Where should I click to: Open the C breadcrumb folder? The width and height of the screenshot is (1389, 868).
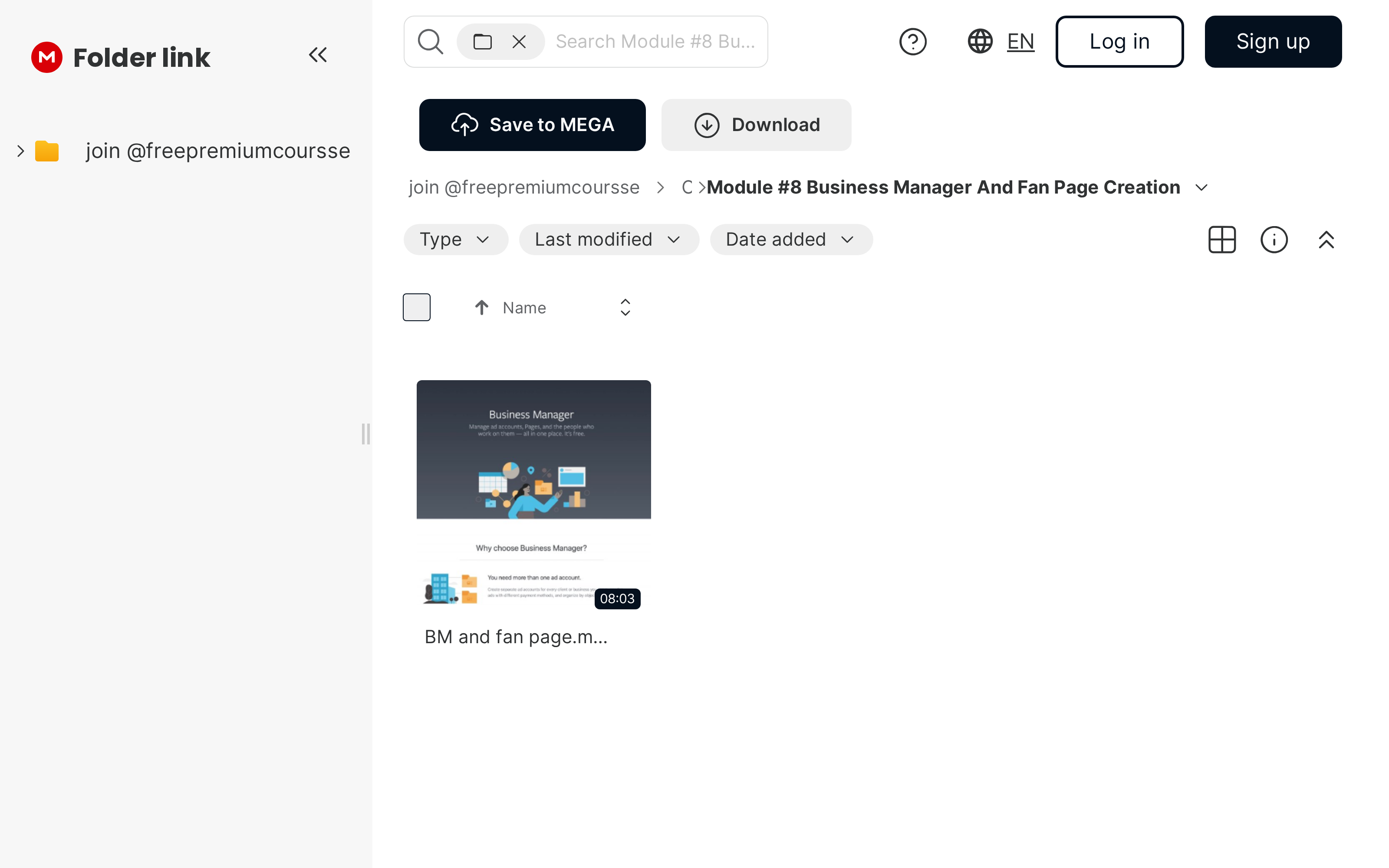pos(687,188)
